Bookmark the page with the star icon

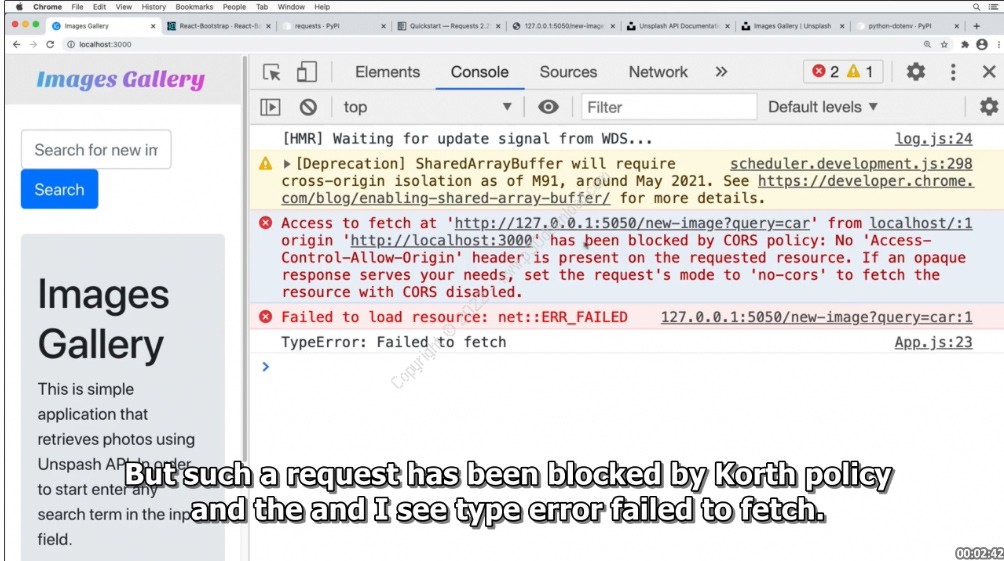point(946,45)
